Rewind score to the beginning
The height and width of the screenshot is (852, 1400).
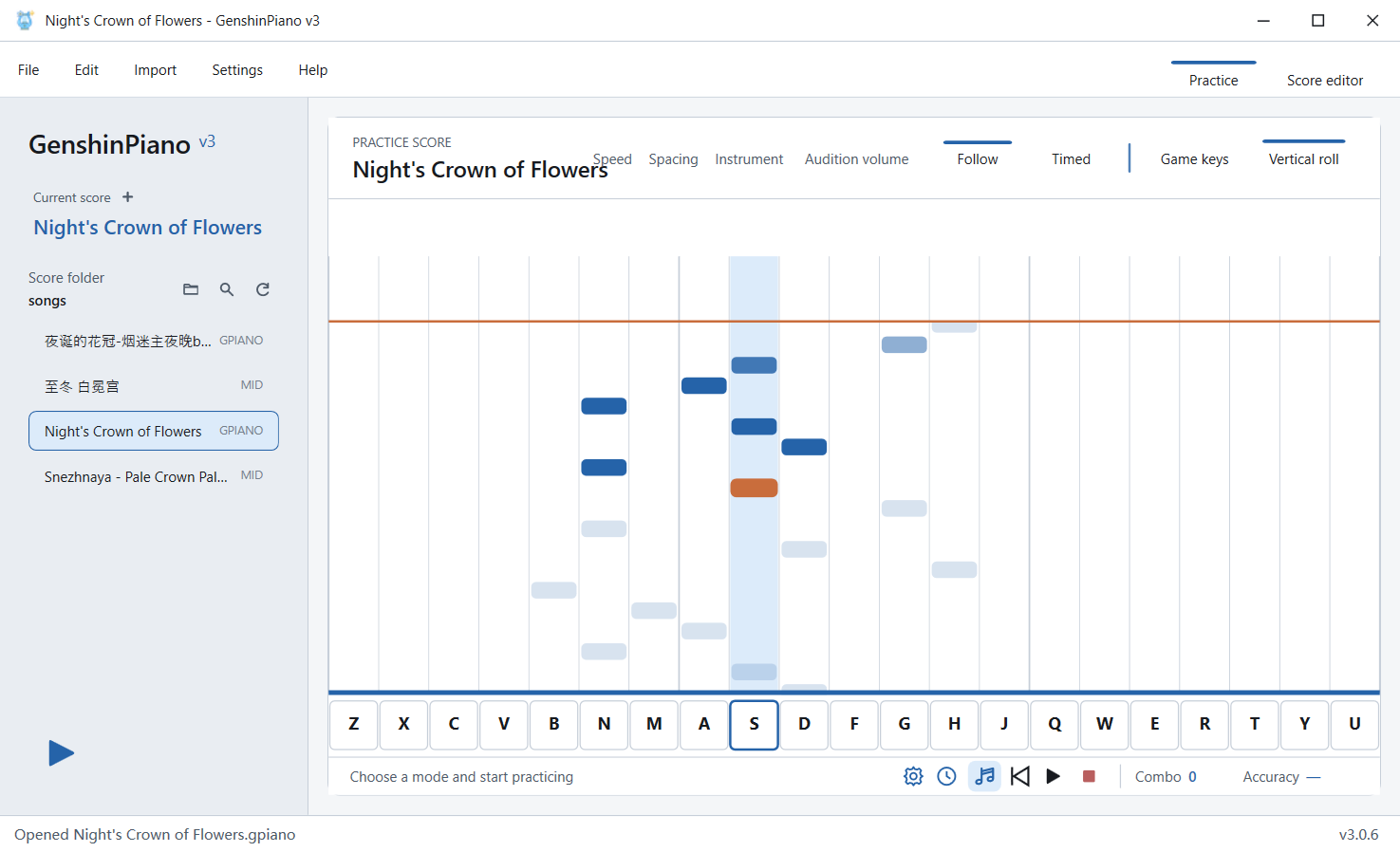pyautogui.click(x=1020, y=776)
